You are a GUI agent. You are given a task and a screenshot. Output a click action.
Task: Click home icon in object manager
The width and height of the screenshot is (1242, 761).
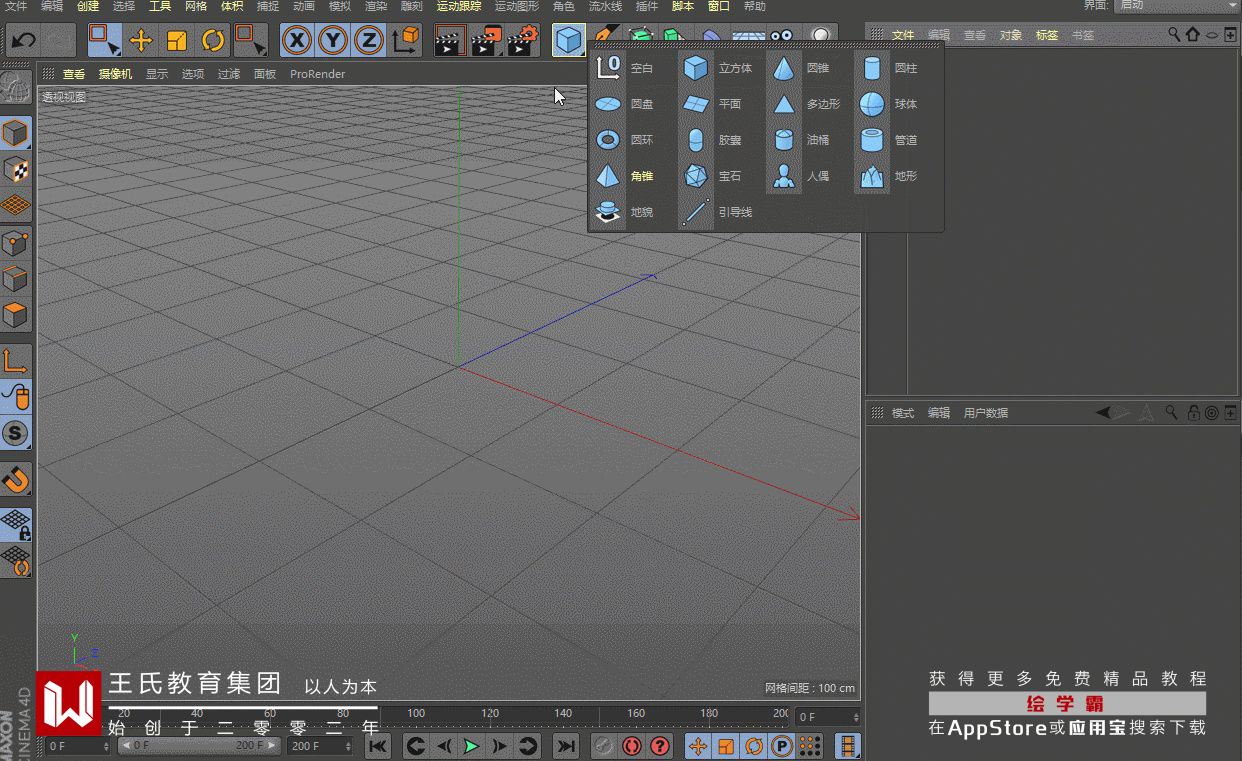(x=1193, y=35)
